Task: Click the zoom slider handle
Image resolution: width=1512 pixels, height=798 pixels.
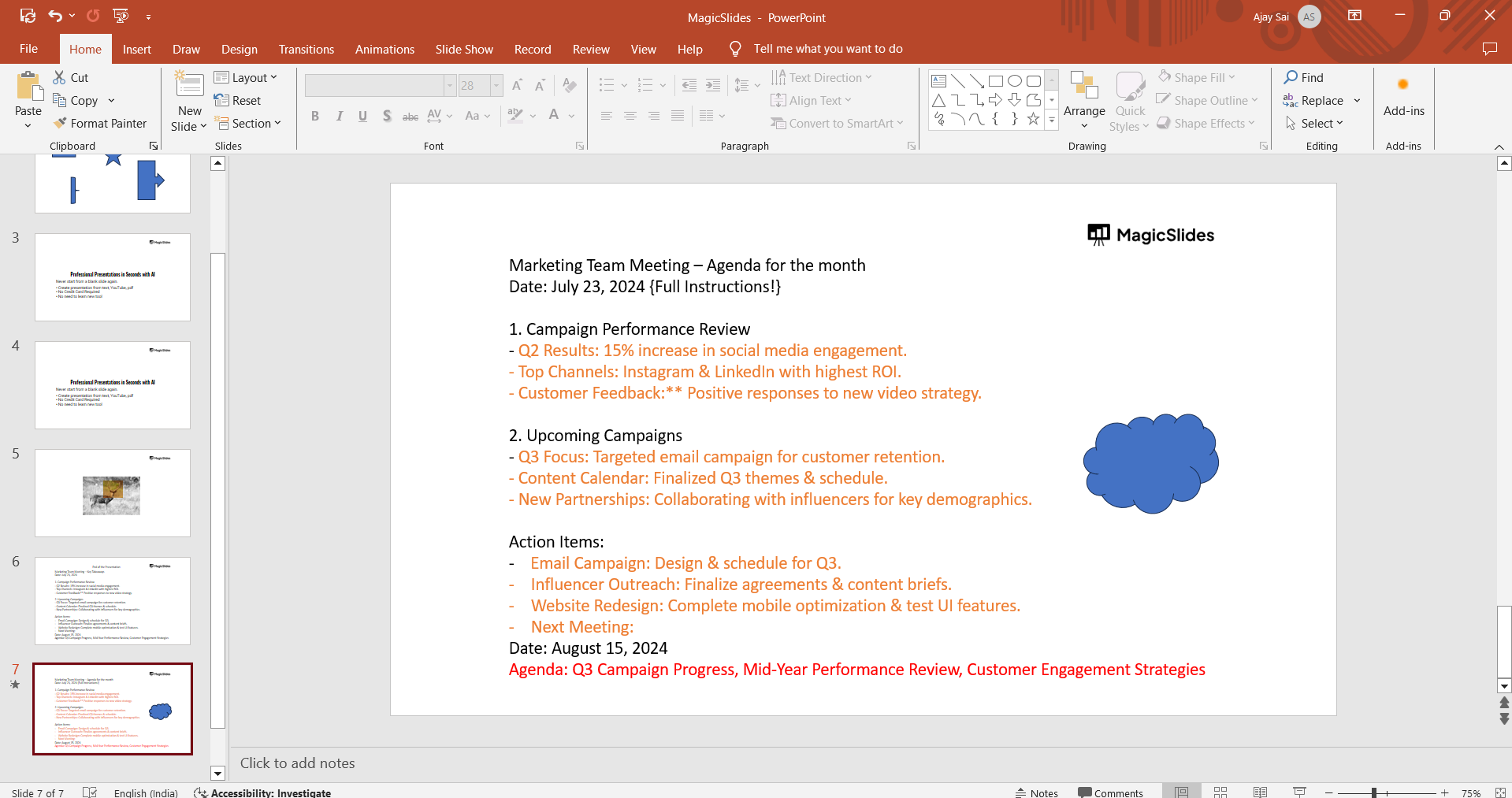Action: (1373, 792)
